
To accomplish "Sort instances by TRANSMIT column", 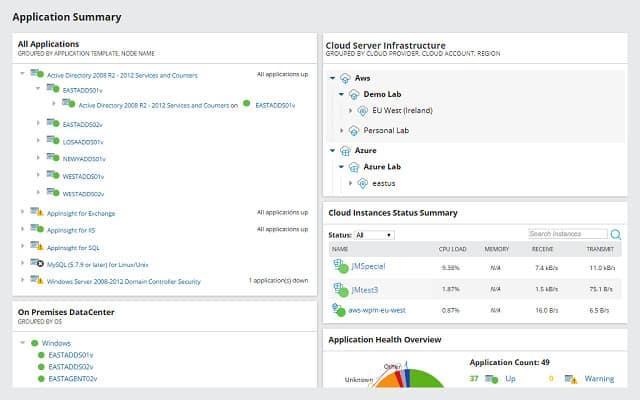I will (600, 249).
